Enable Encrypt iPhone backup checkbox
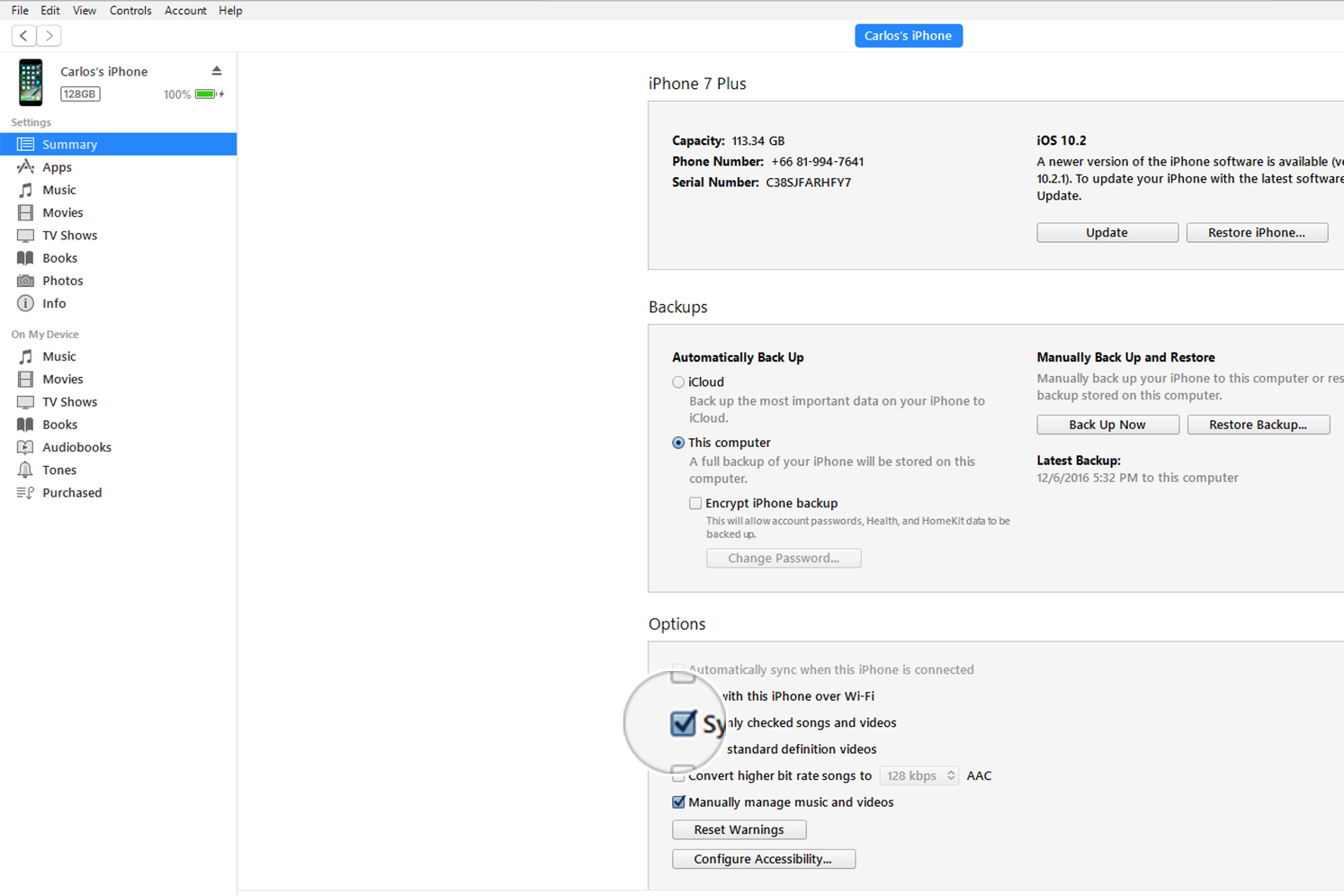Image resolution: width=1344 pixels, height=896 pixels. click(x=695, y=504)
